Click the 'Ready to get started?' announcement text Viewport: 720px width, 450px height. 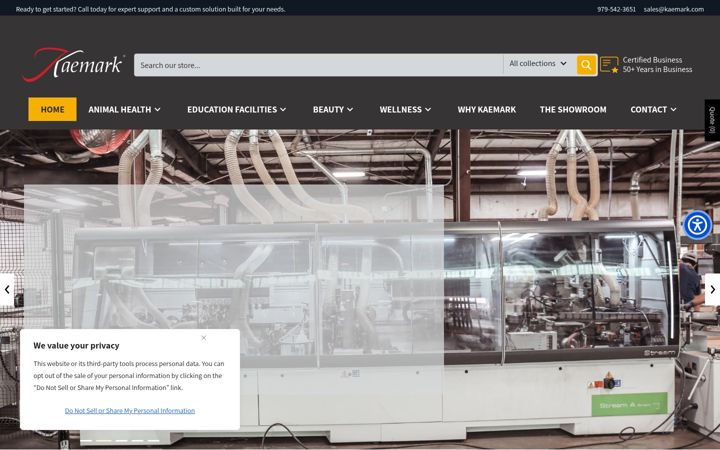150,9
